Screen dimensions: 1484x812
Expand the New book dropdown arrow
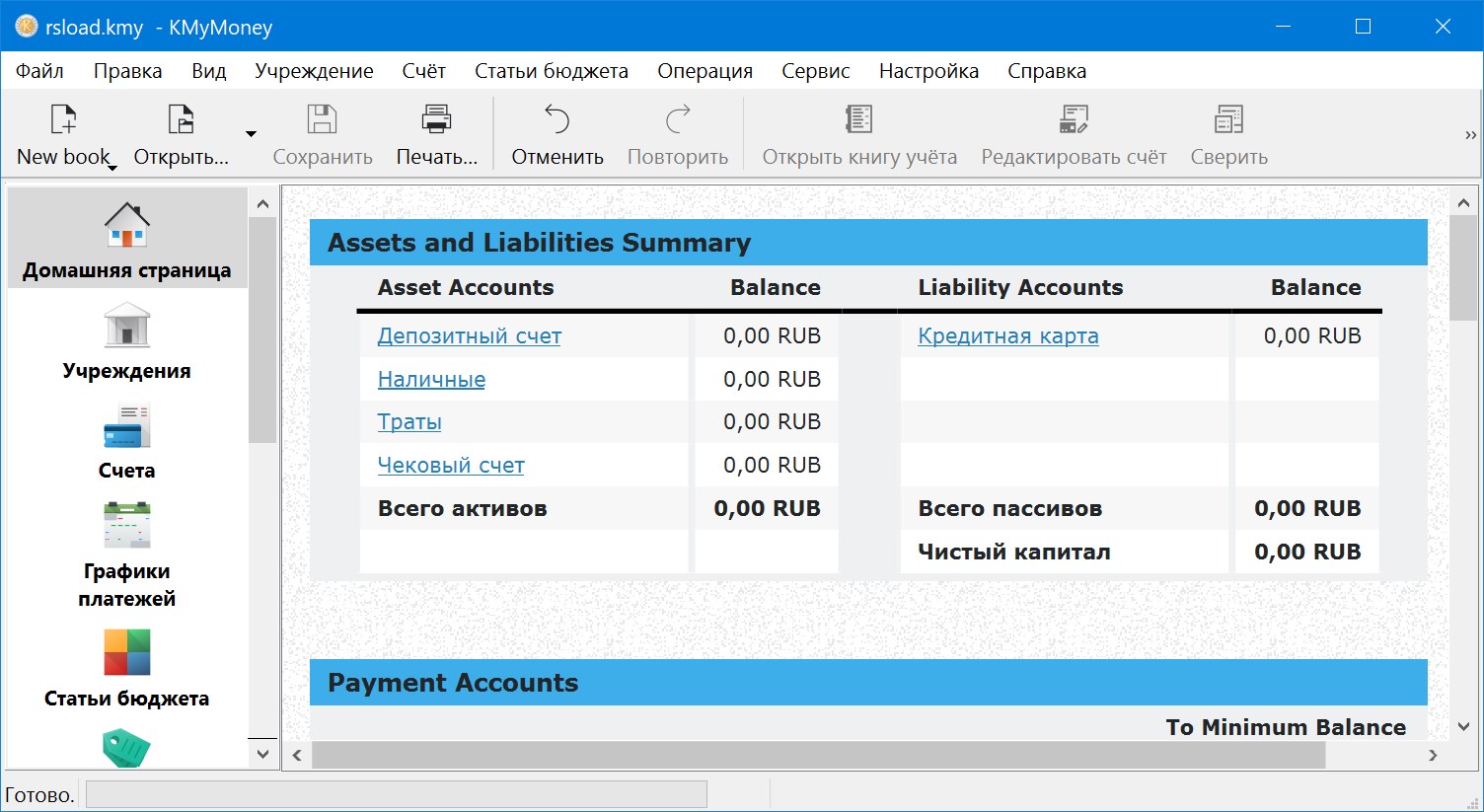112,167
